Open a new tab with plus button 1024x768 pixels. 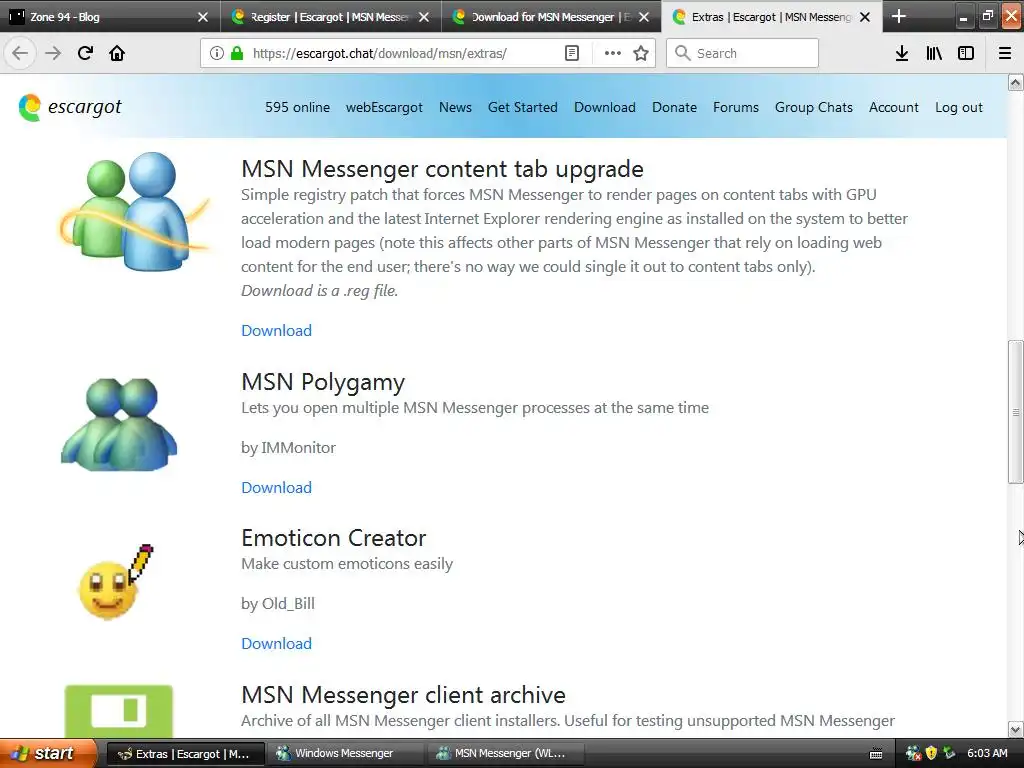click(x=899, y=16)
